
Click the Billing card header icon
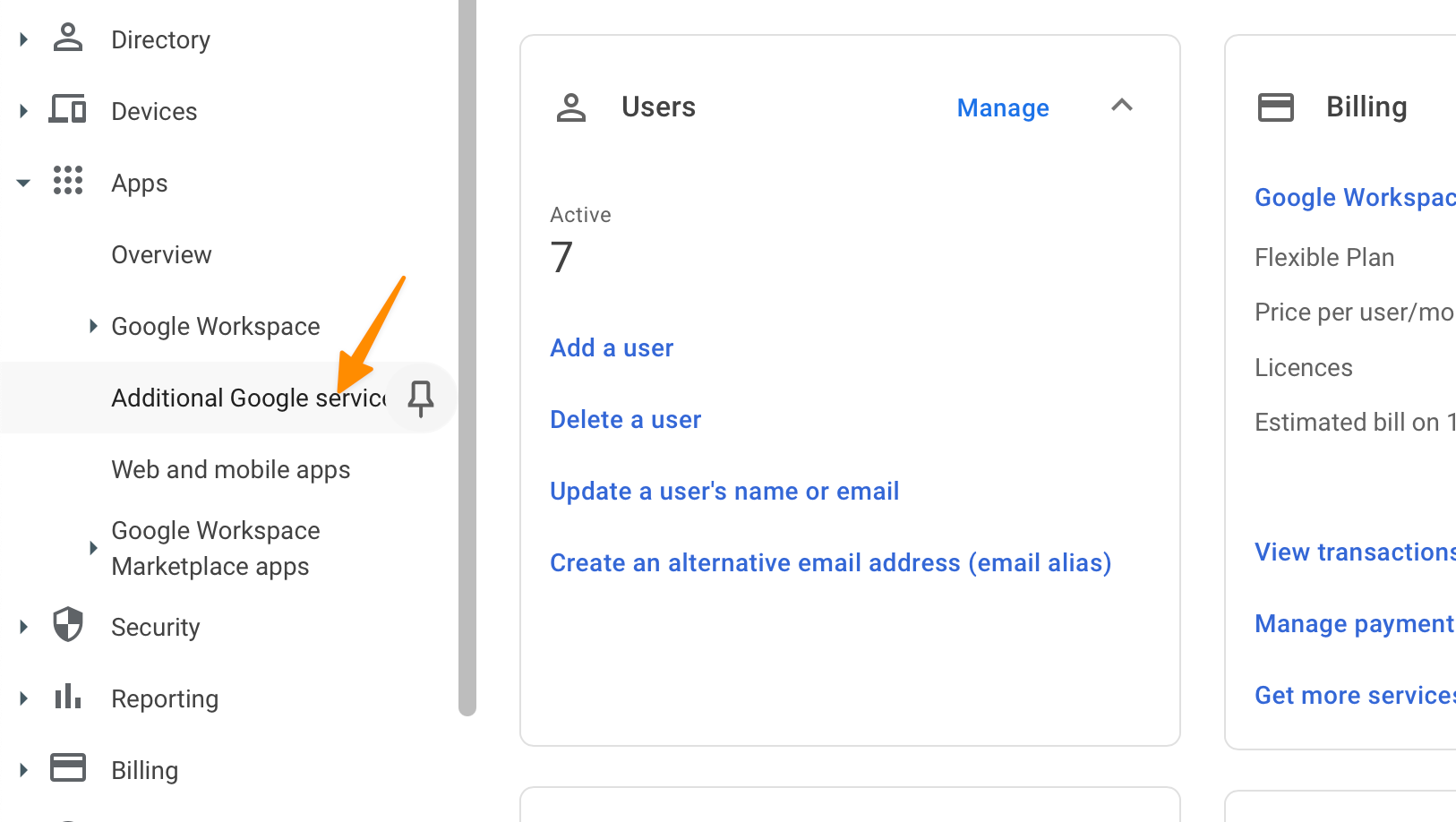tap(1276, 107)
